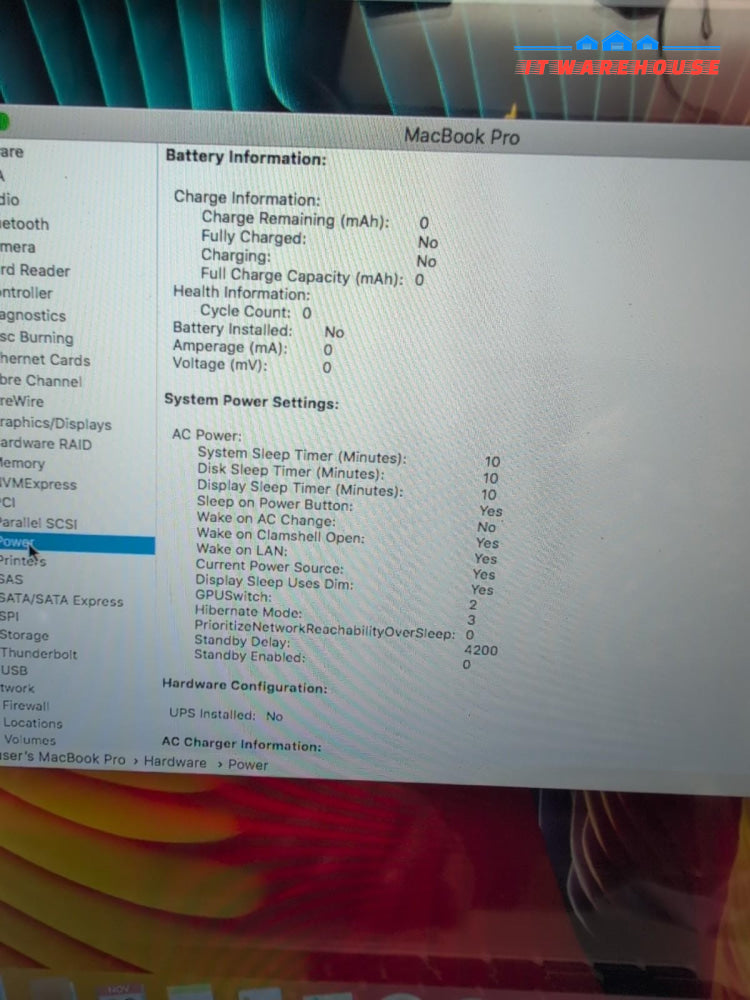
Task: Open Fibre Channel sidebar entry
Action: click(x=41, y=381)
